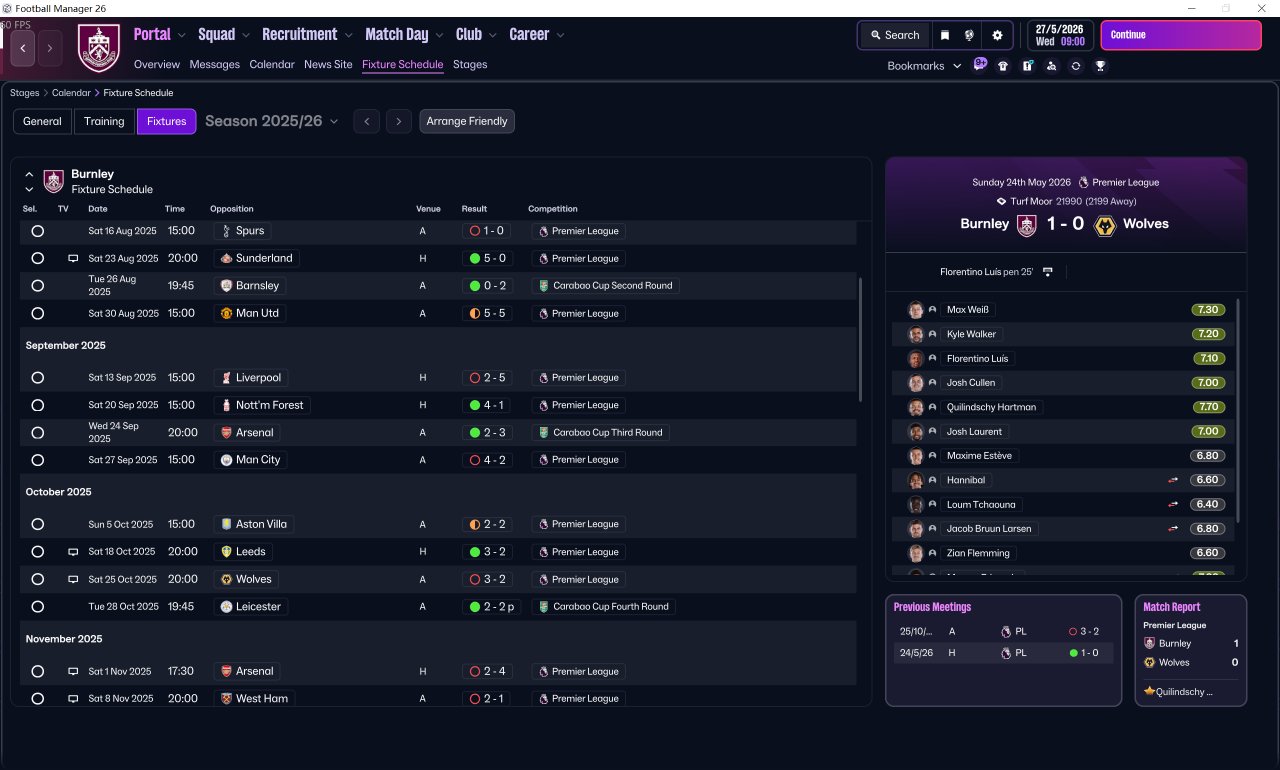Click the player ratings list scrollbar

(1238, 410)
